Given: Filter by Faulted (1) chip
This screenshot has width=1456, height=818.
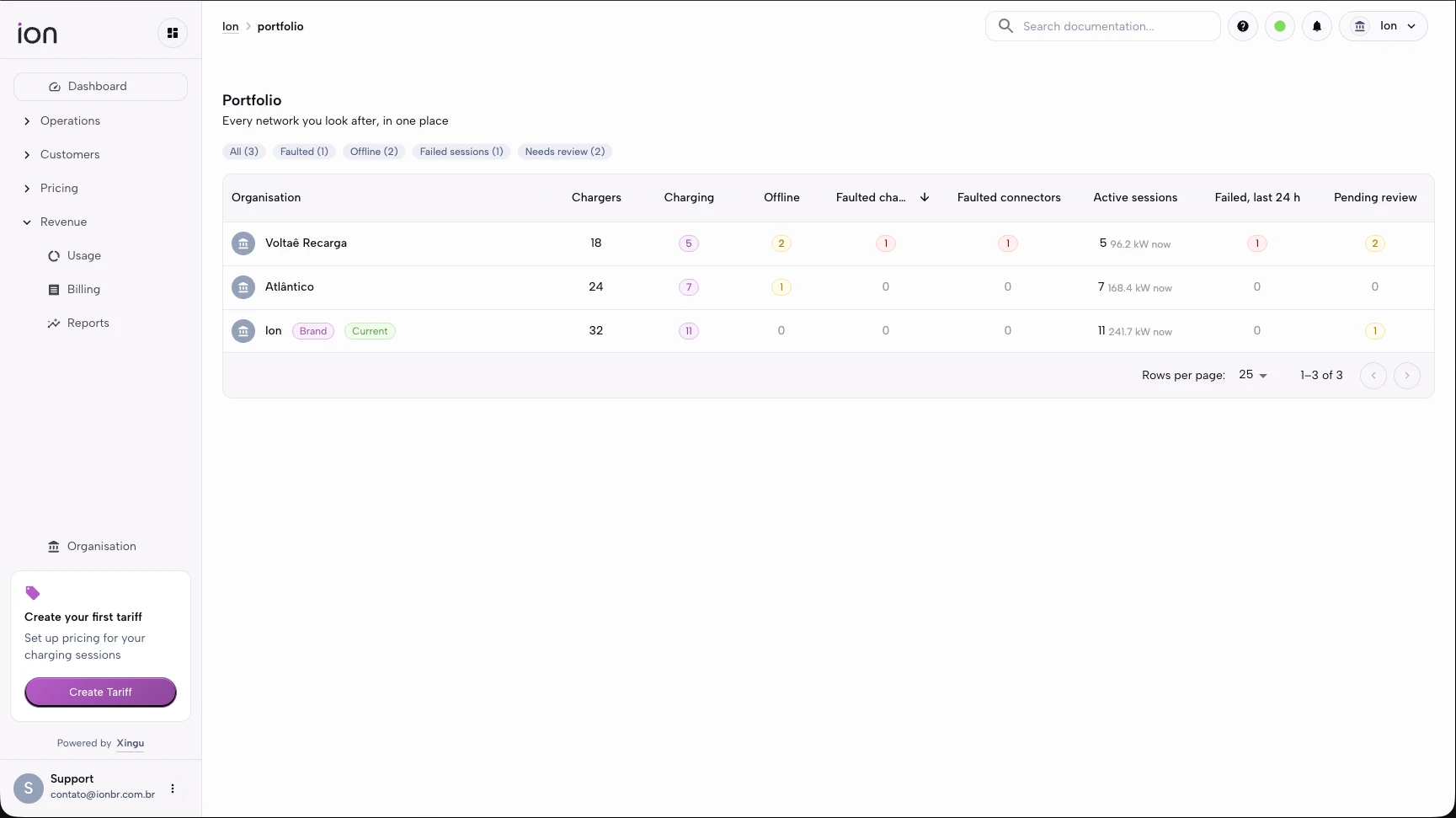Looking at the screenshot, I should [304, 152].
